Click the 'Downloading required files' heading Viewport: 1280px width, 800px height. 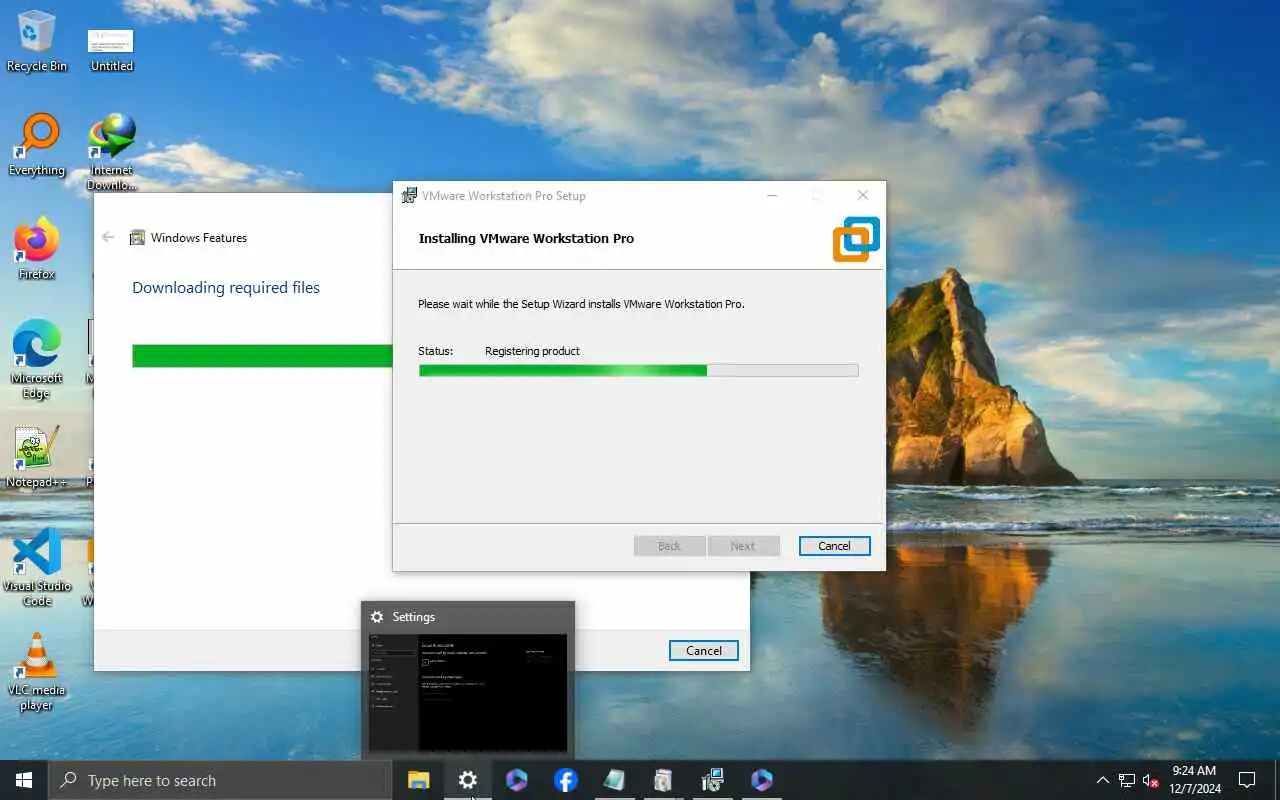tap(226, 288)
